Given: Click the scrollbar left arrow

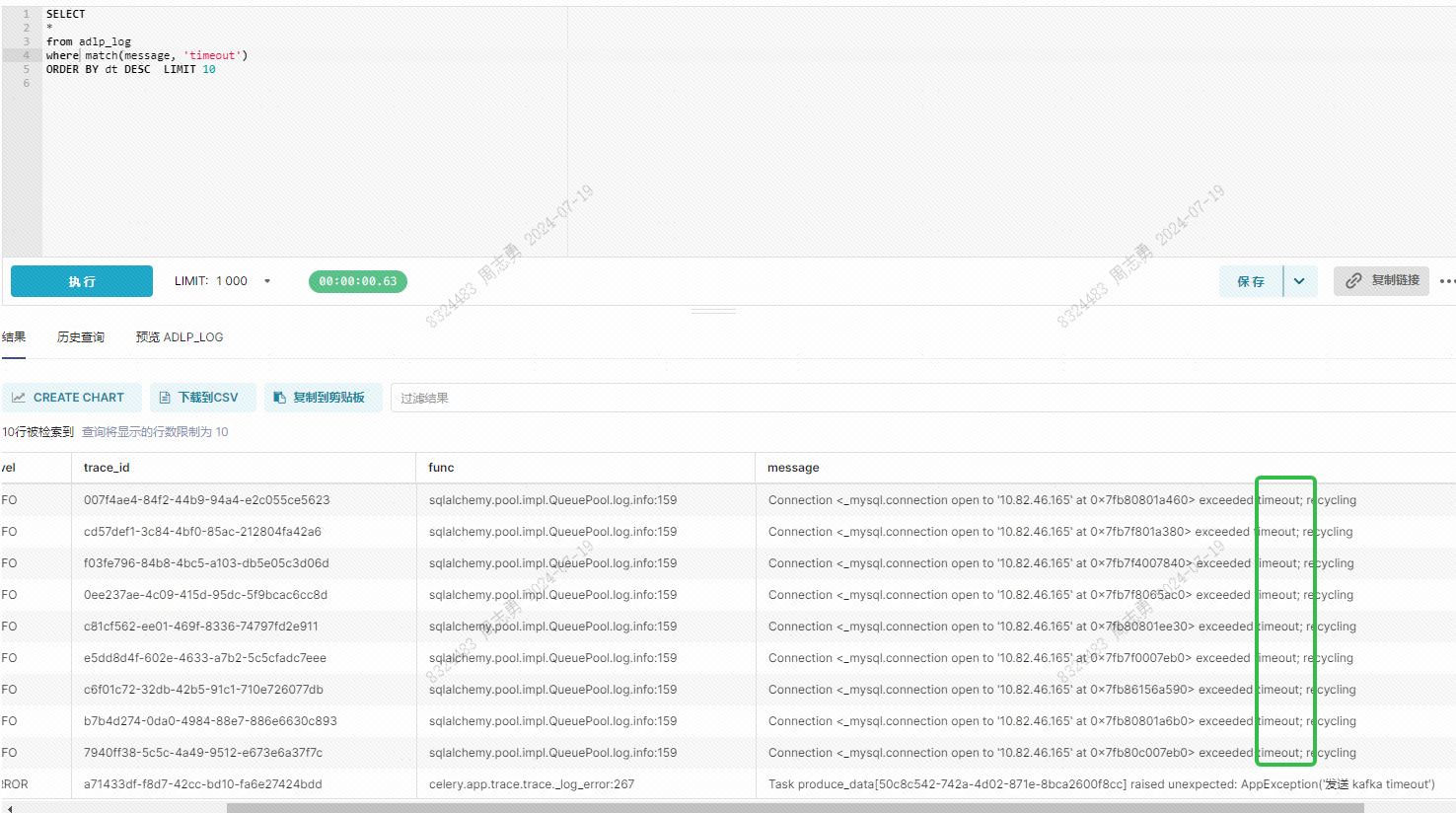Looking at the screenshot, I should (8, 808).
